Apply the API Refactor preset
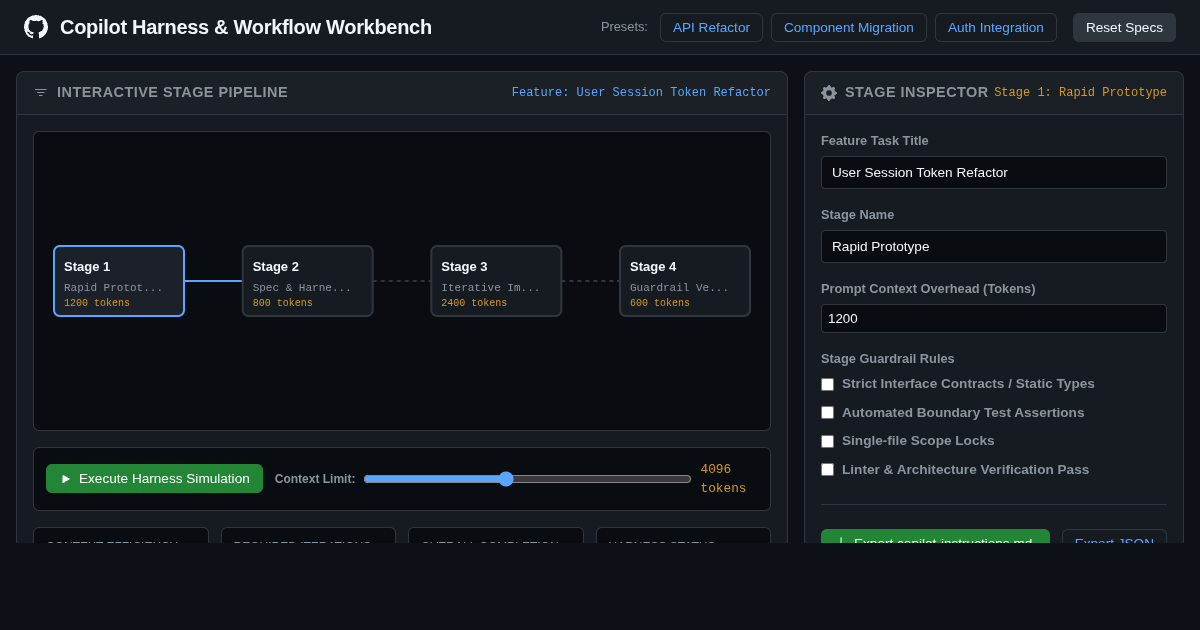 coord(711,27)
